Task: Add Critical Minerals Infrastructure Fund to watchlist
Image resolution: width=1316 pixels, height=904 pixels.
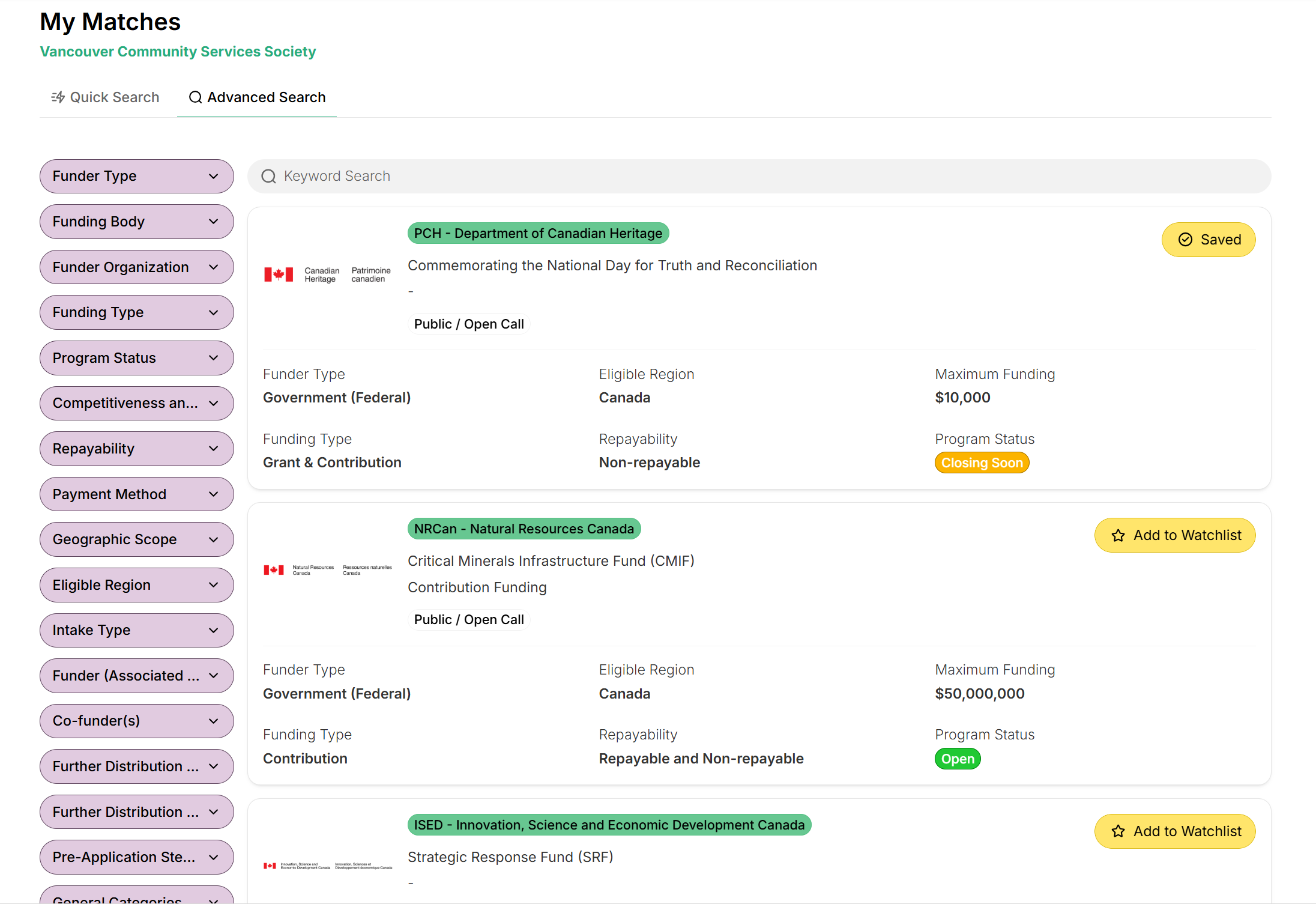Action: coord(1175,535)
